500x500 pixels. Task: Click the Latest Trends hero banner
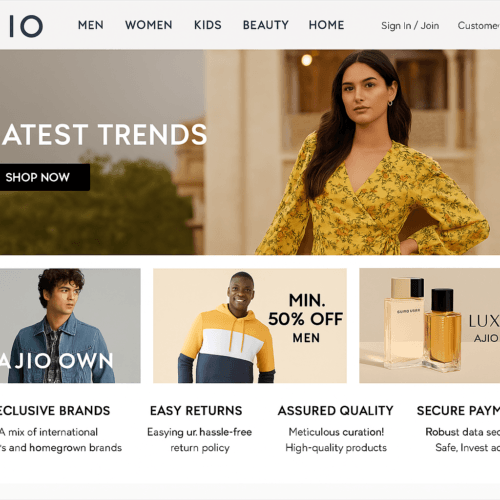tap(250, 152)
